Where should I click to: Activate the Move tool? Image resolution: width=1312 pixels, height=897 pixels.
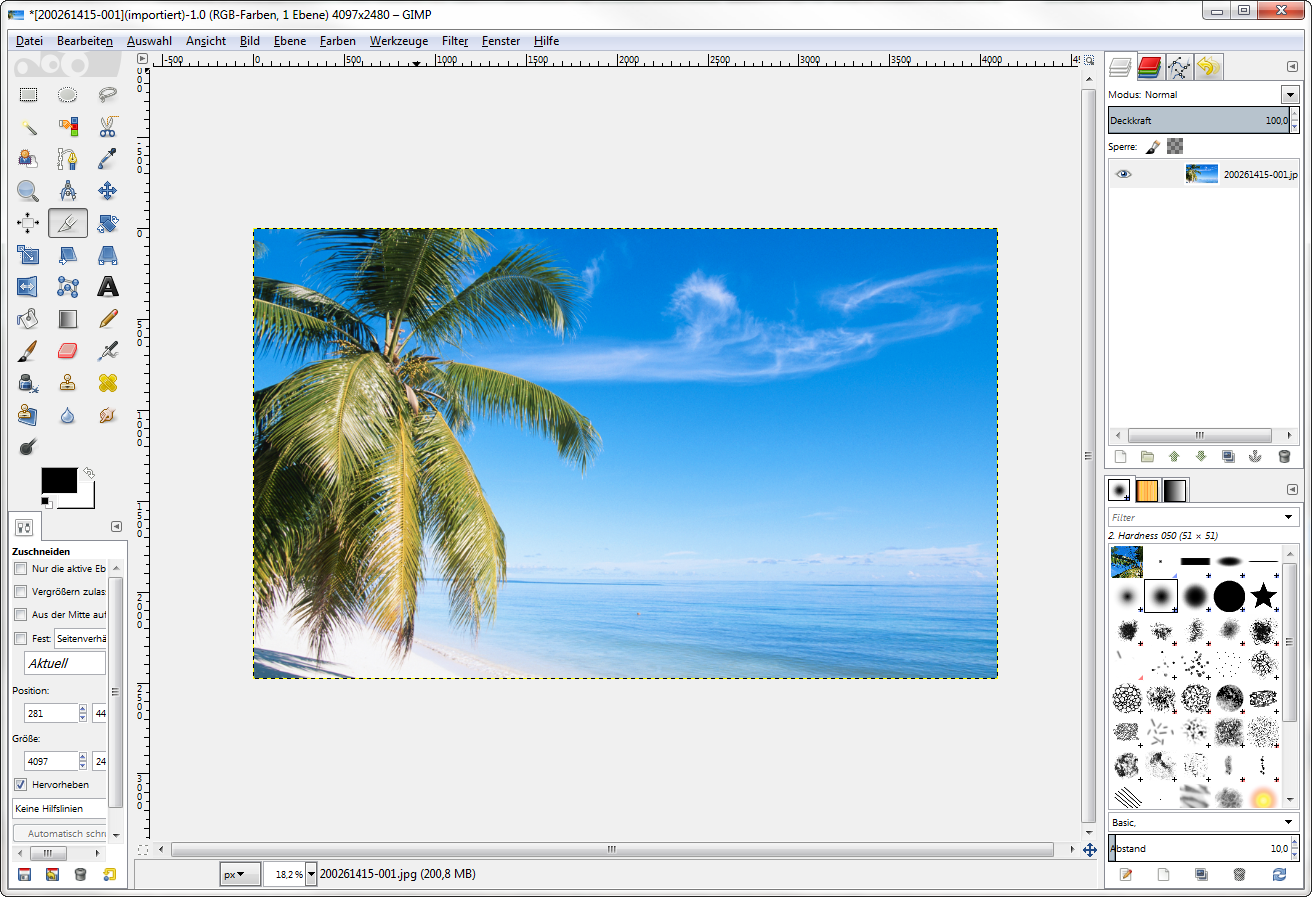(107, 191)
